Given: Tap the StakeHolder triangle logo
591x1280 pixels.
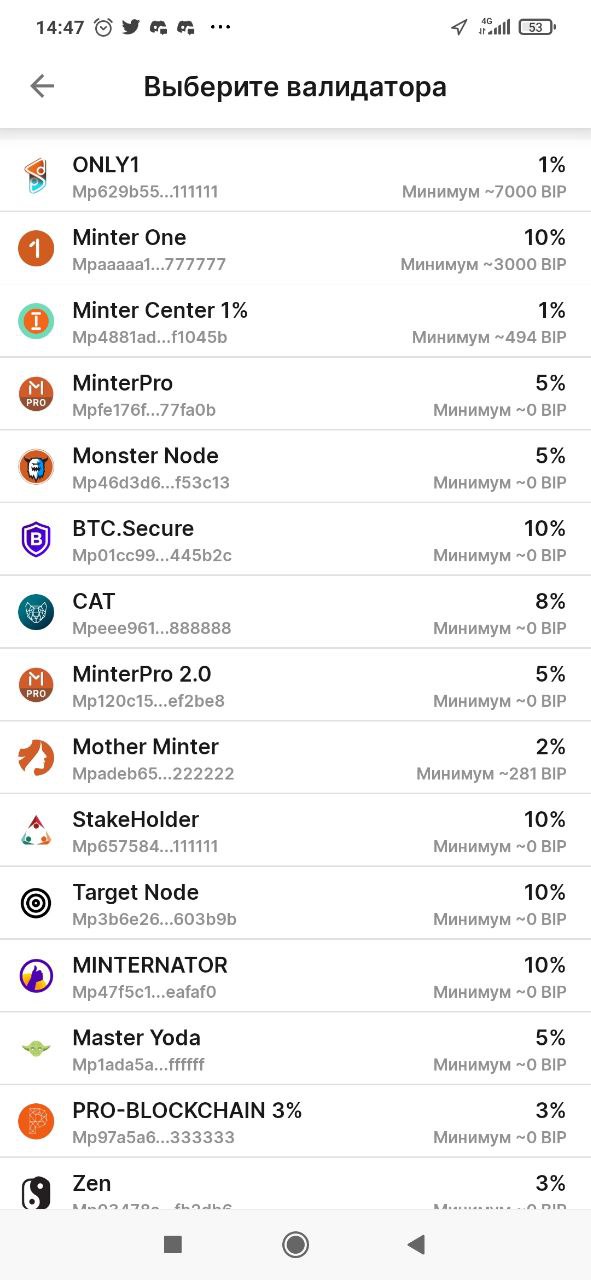Looking at the screenshot, I should pos(36,830).
